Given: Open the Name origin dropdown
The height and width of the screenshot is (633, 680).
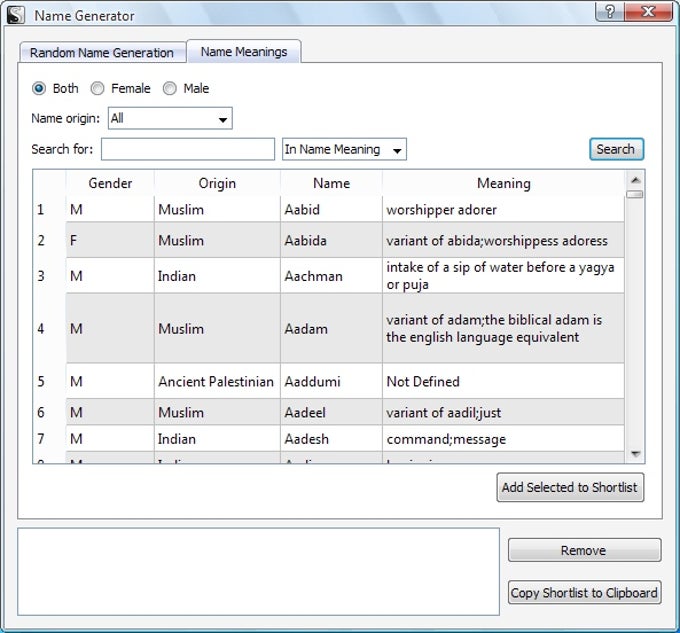Looking at the screenshot, I should pos(170,118).
